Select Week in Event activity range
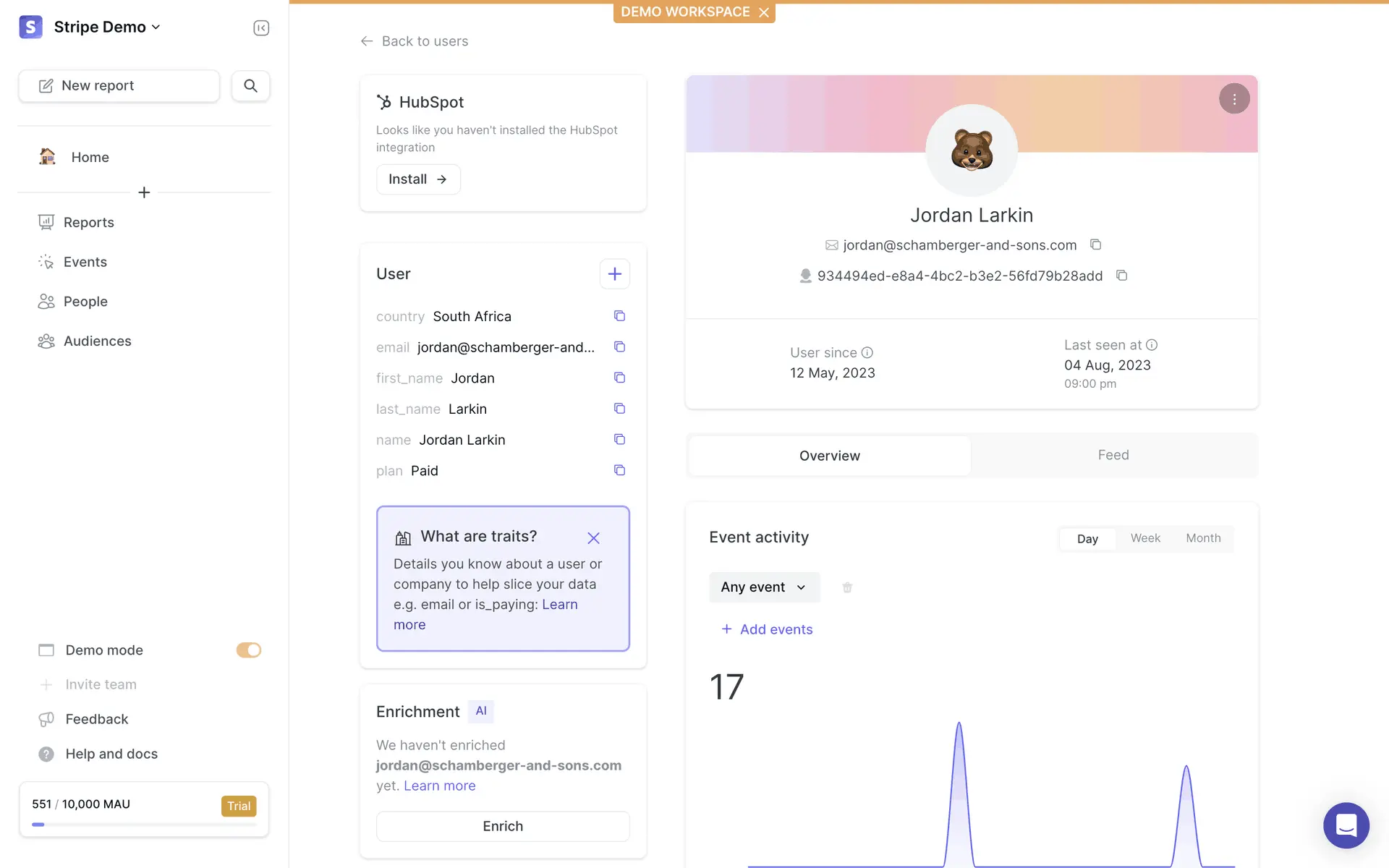Image resolution: width=1389 pixels, height=868 pixels. (x=1145, y=538)
